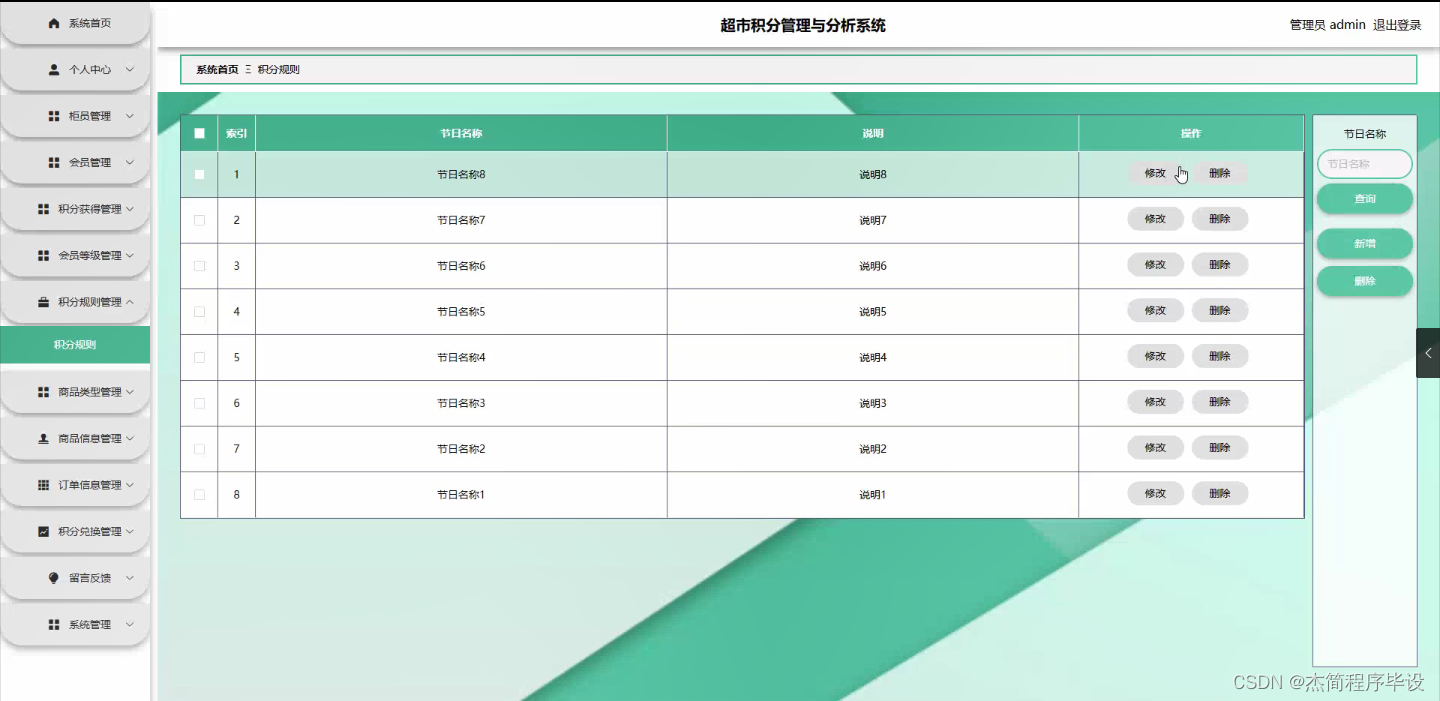This screenshot has width=1440, height=701.
Task: Collapse the right search panel via chevron icon
Action: [x=1427, y=352]
